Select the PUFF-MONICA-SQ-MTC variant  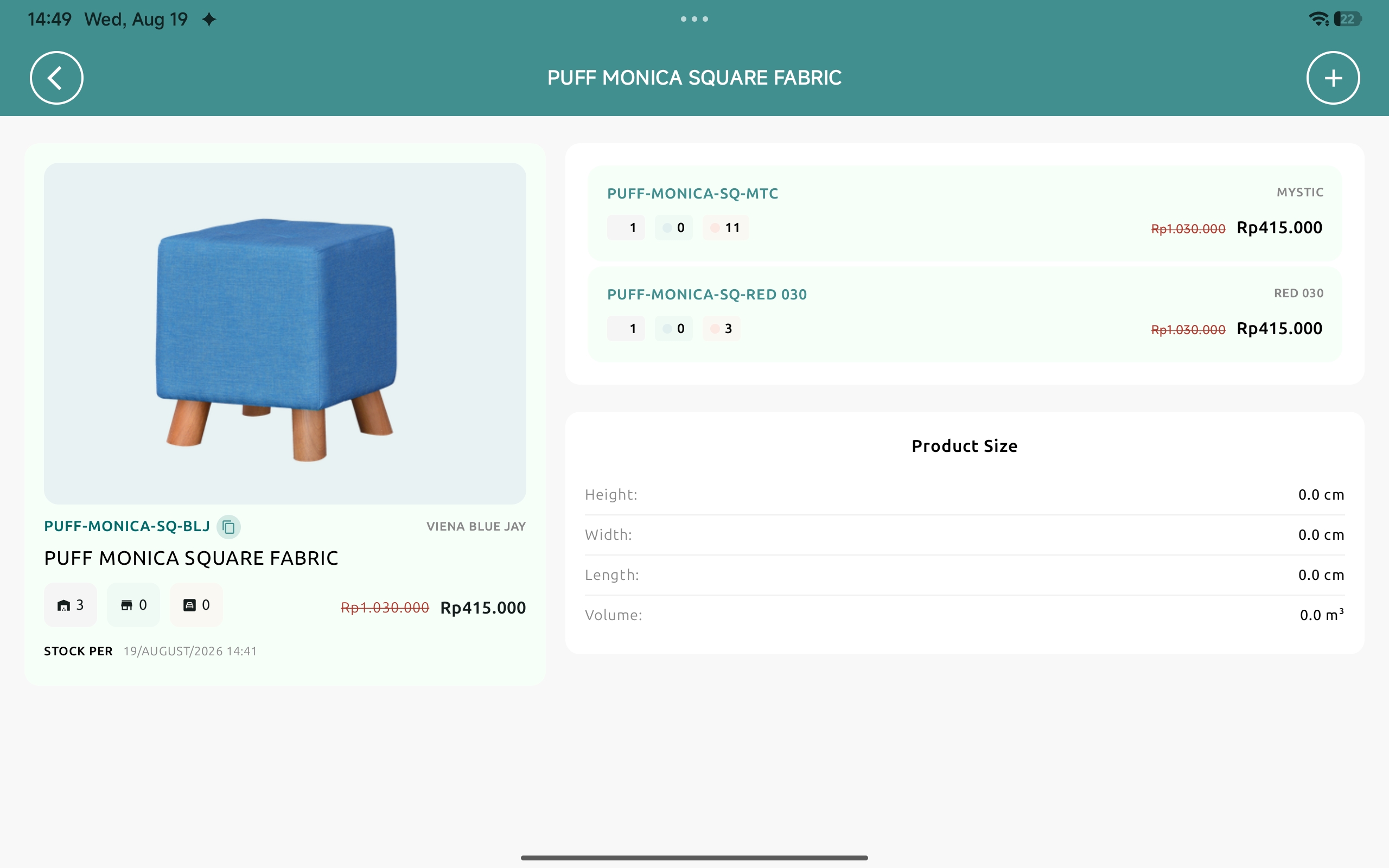point(964,213)
